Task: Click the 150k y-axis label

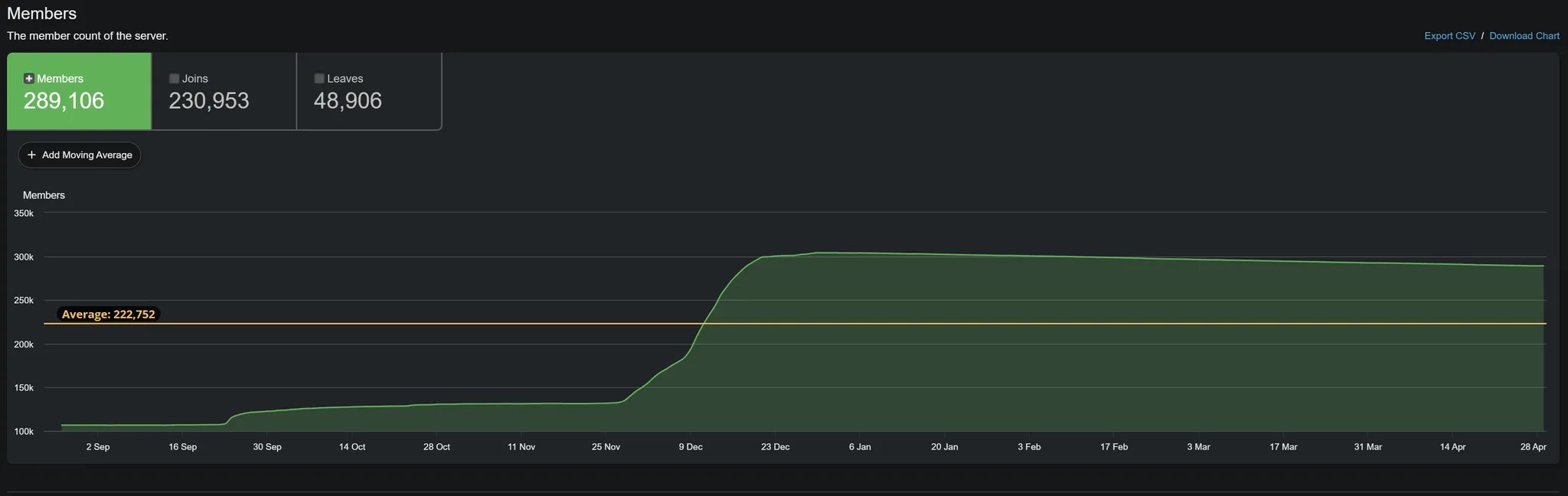Action: point(24,387)
